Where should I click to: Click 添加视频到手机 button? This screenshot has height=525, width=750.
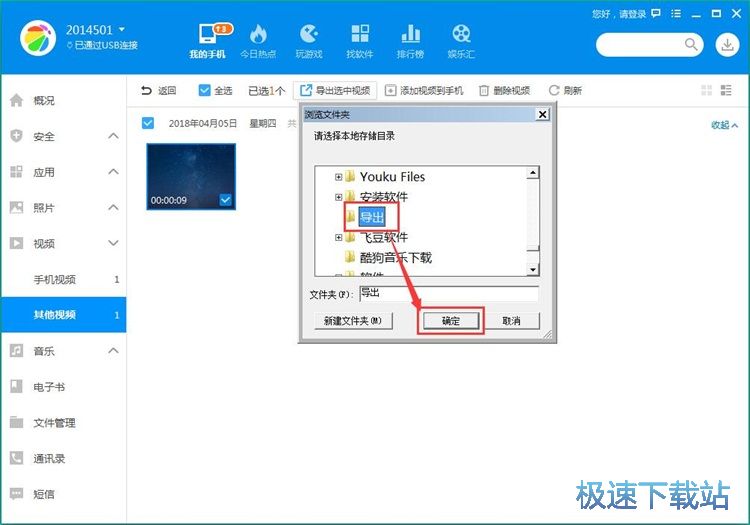(424, 90)
